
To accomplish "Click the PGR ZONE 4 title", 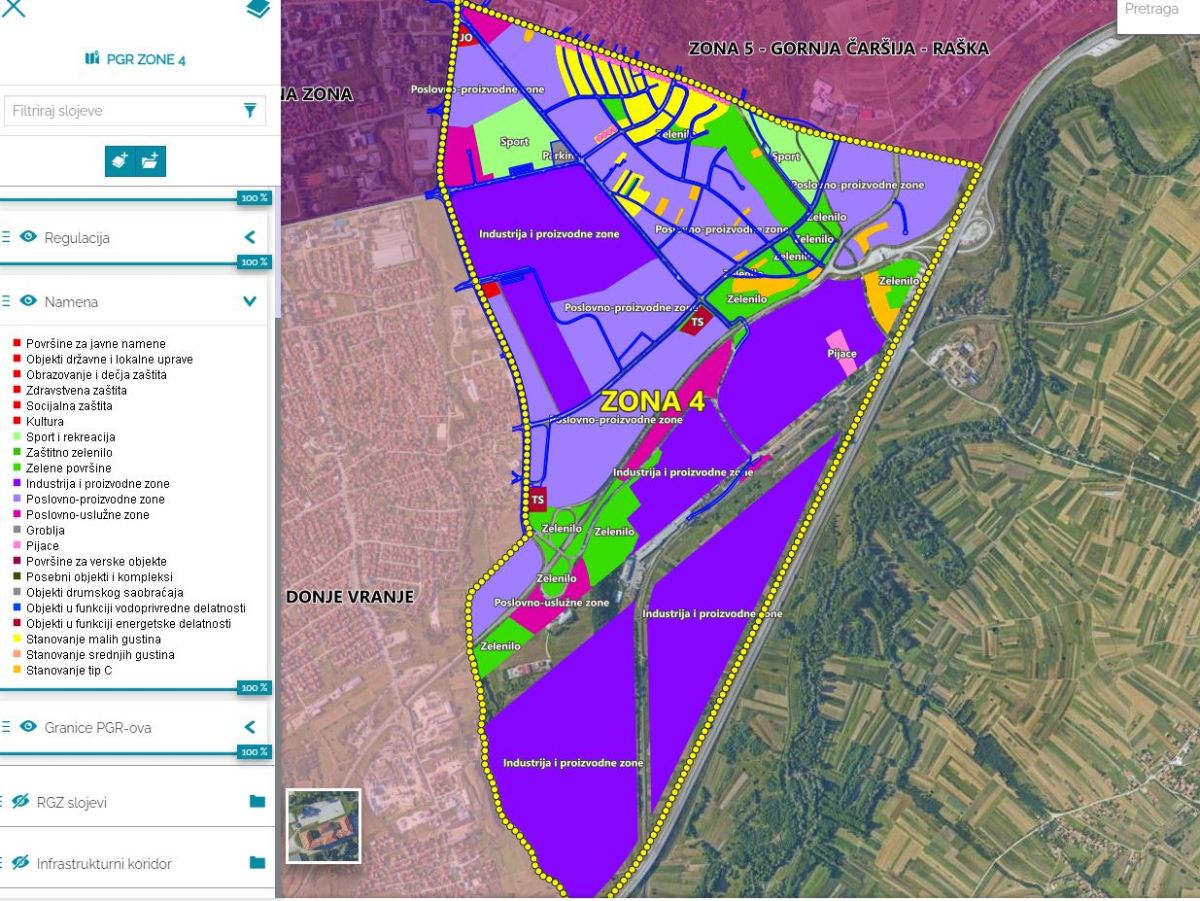I will [146, 60].
